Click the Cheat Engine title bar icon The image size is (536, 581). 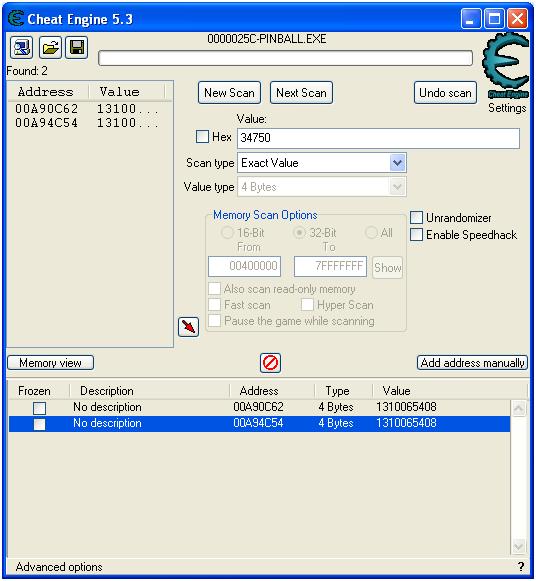(x=16, y=19)
